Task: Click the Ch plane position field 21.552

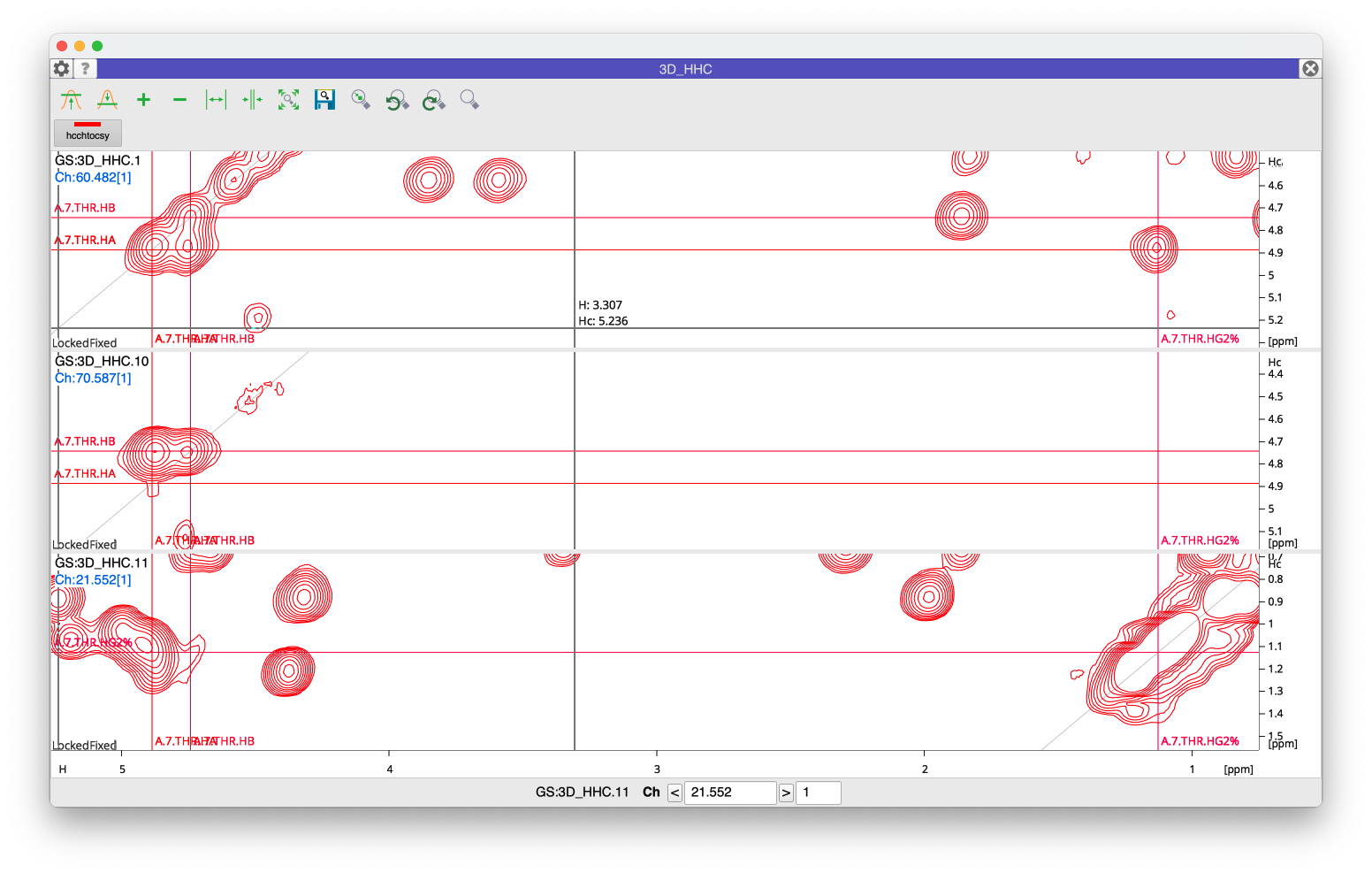Action: coord(729,793)
